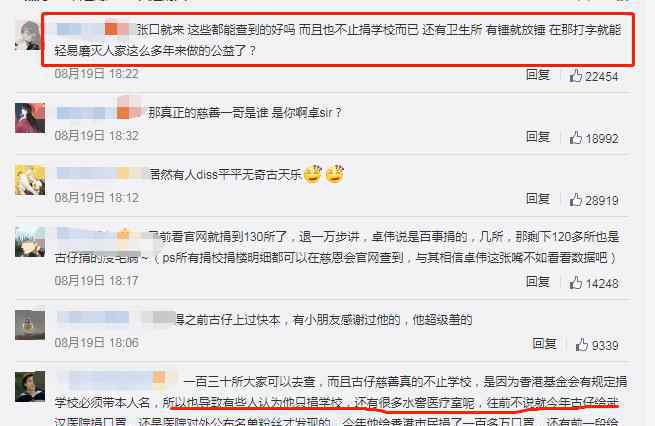Viewport: 655px width, 426px height.
Task: Open avatar of 快本 comment author
Action: [x=30, y=325]
